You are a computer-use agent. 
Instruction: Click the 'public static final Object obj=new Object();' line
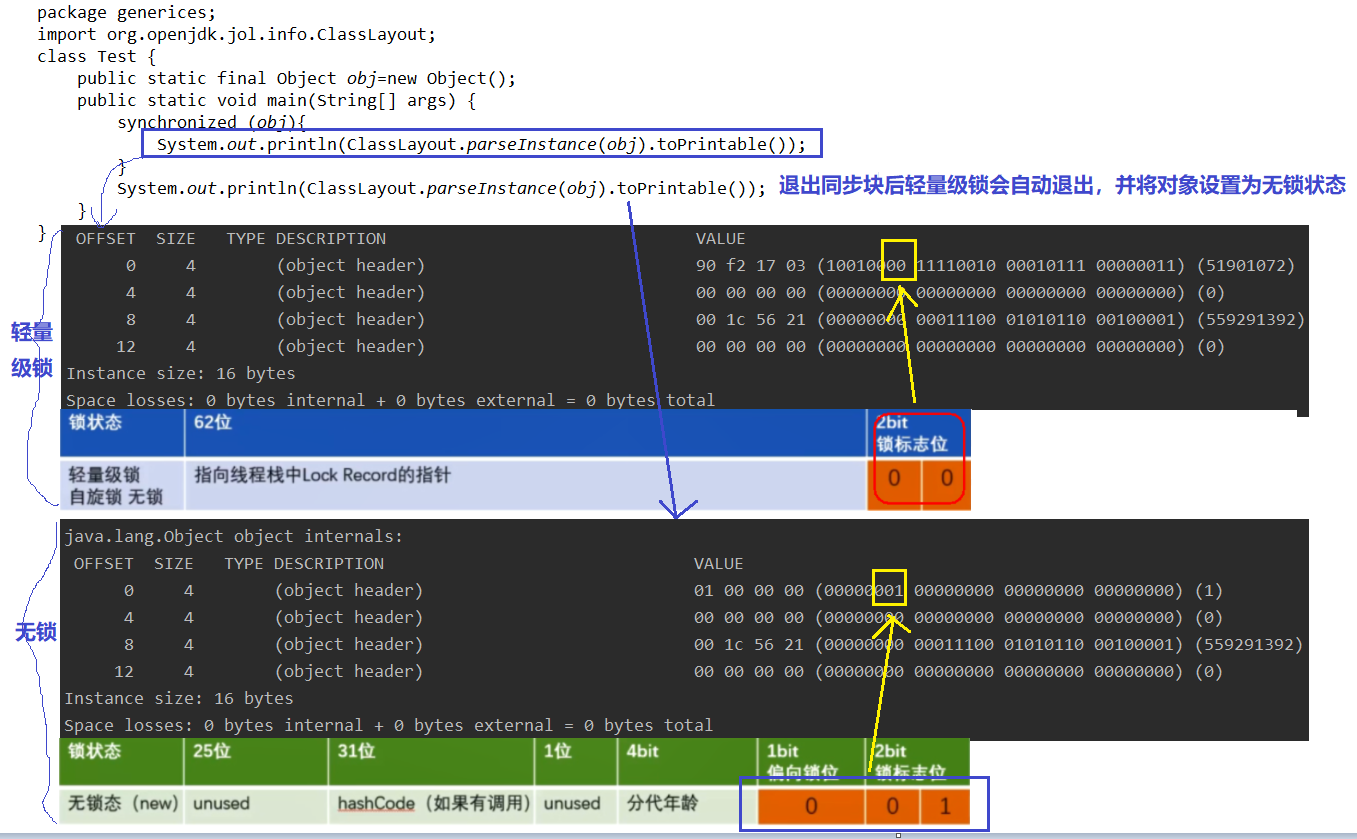(x=296, y=79)
